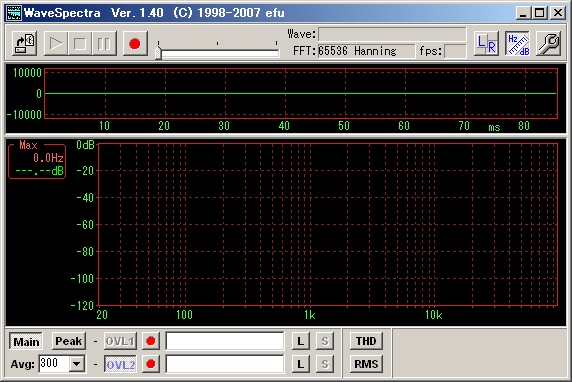
Task: Load overlay 2 with its L button
Action: pyautogui.click(x=301, y=364)
